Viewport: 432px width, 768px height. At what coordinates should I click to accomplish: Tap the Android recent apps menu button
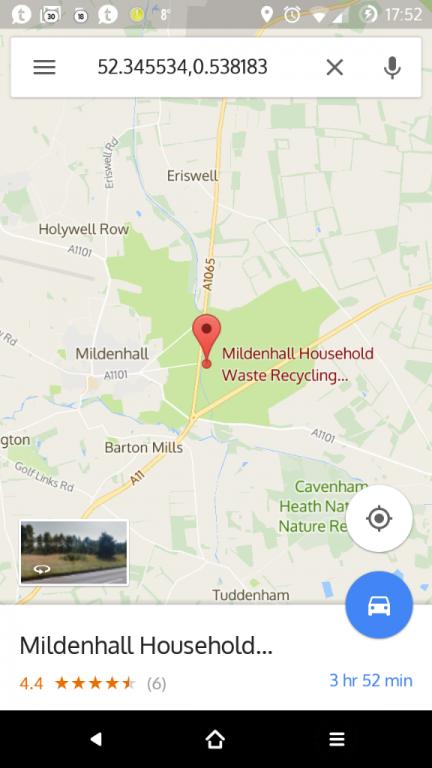pos(336,739)
